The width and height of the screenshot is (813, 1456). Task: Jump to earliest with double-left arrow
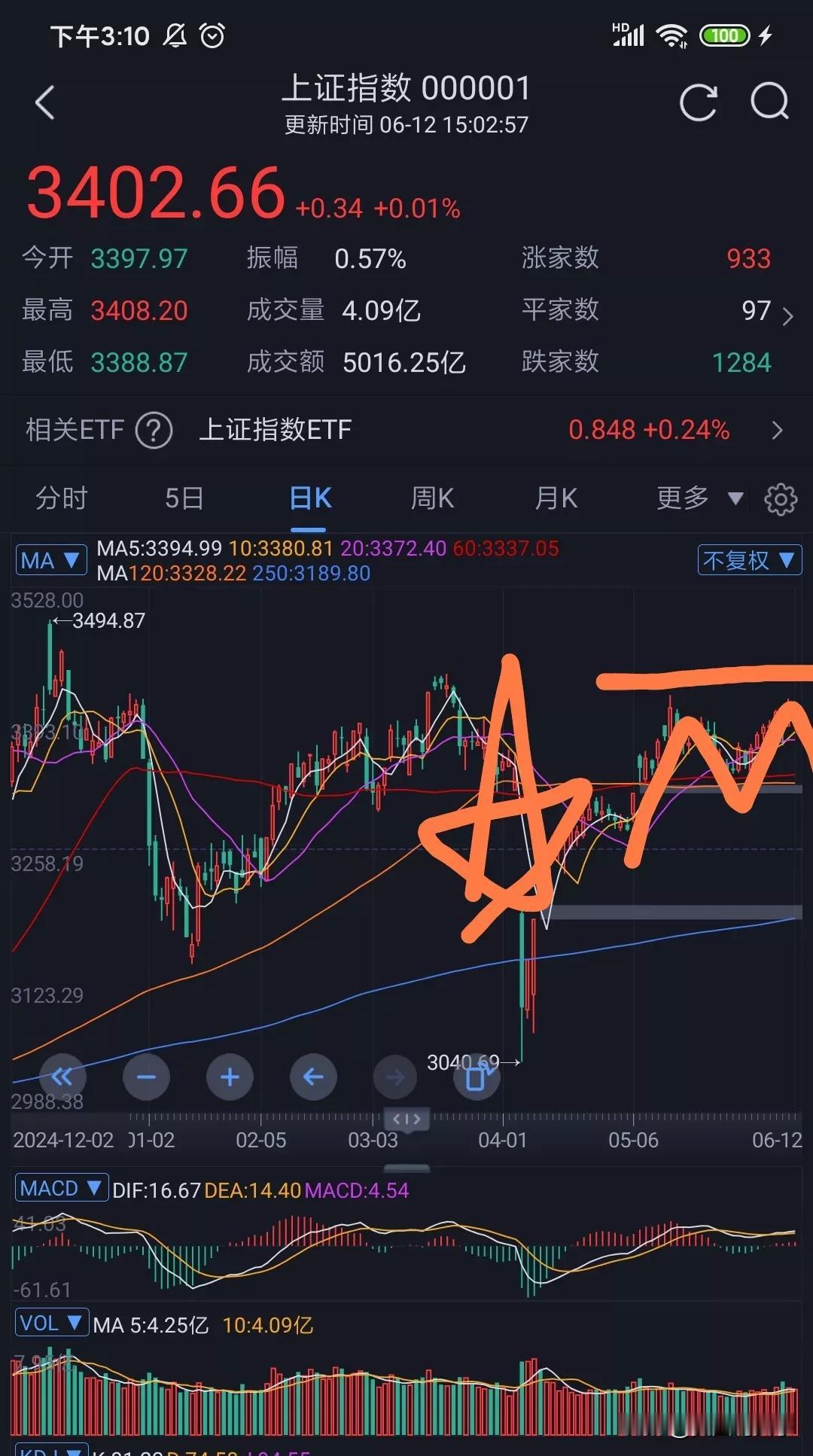coord(62,1077)
